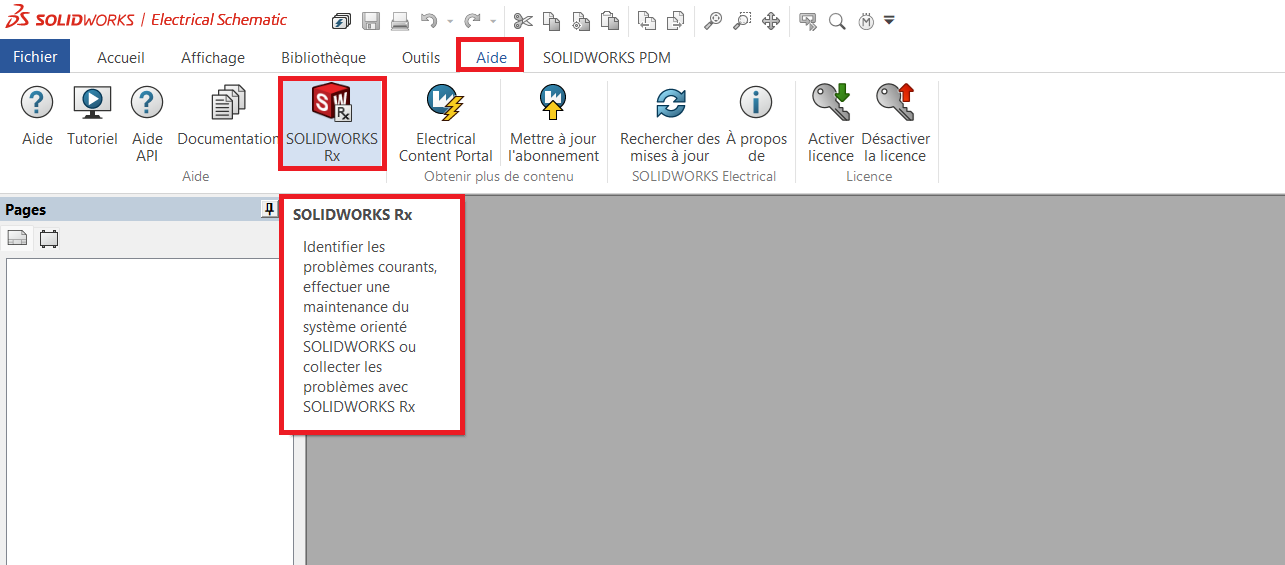Select the zoom window dashed magnifier icon
1285x565 pixels.
pyautogui.click(x=742, y=20)
